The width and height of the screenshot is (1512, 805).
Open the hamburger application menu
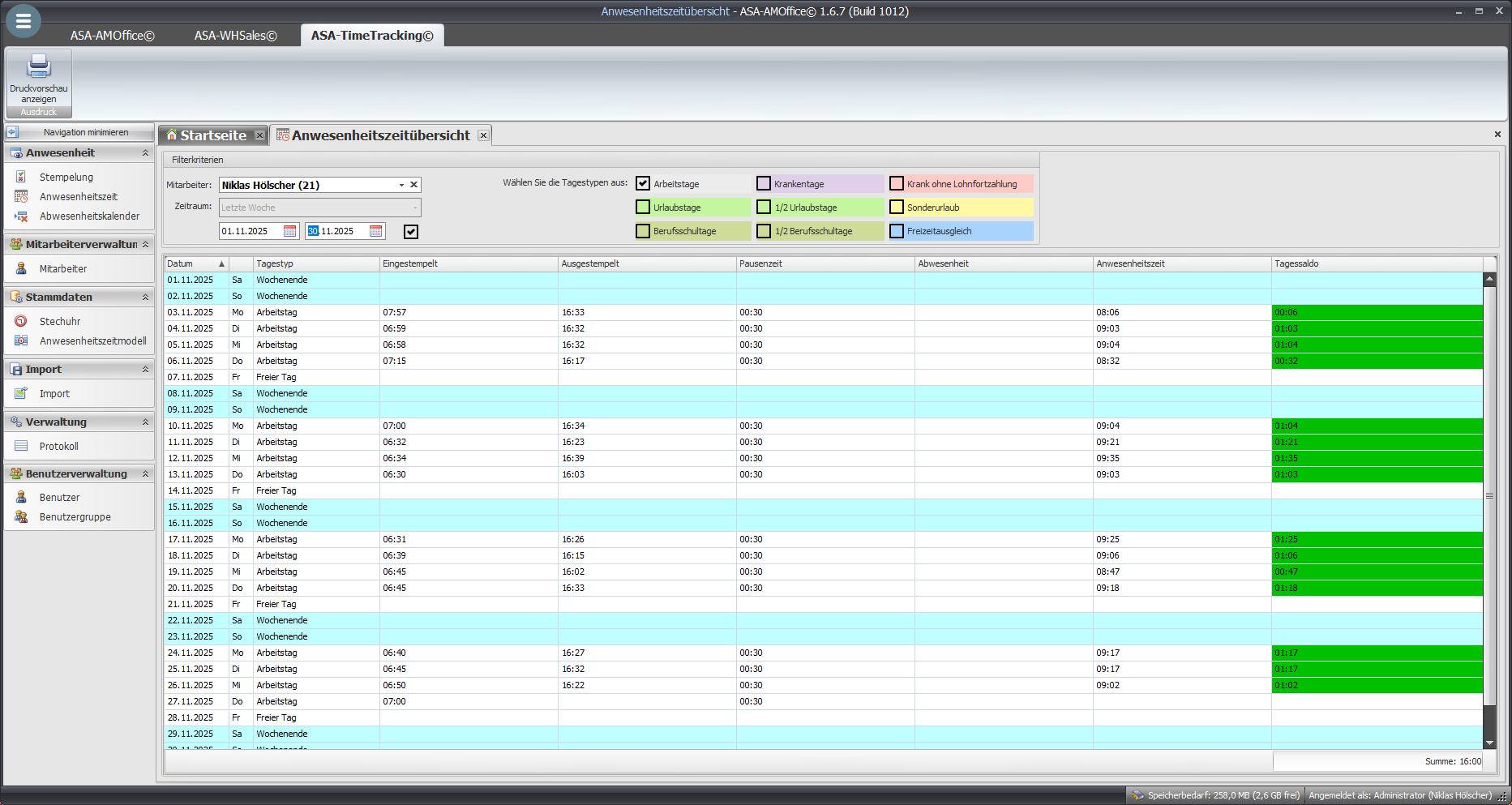click(x=23, y=22)
